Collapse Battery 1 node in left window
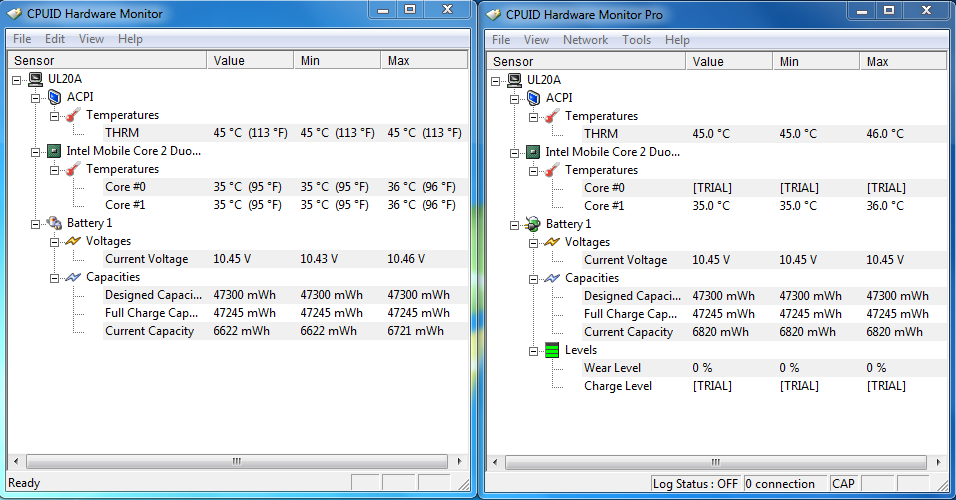This screenshot has width=956, height=500. pos(35,224)
